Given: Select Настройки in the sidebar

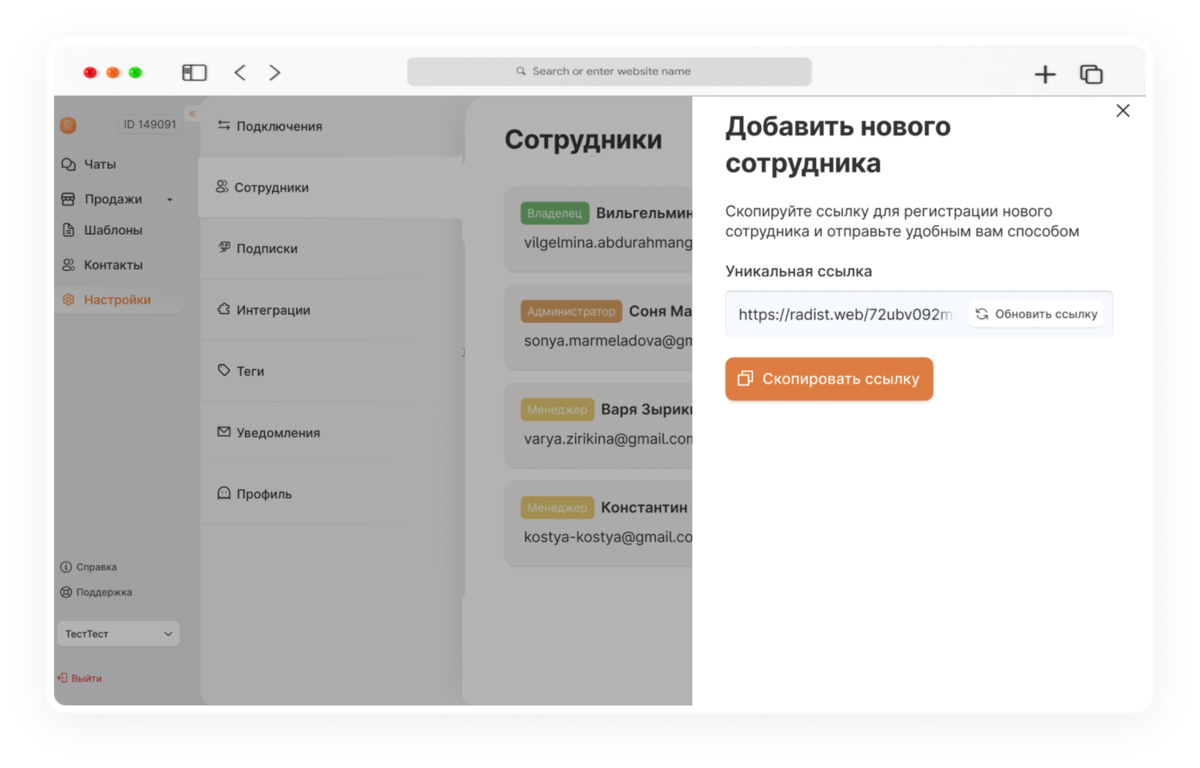Looking at the screenshot, I should pyautogui.click(x=118, y=299).
